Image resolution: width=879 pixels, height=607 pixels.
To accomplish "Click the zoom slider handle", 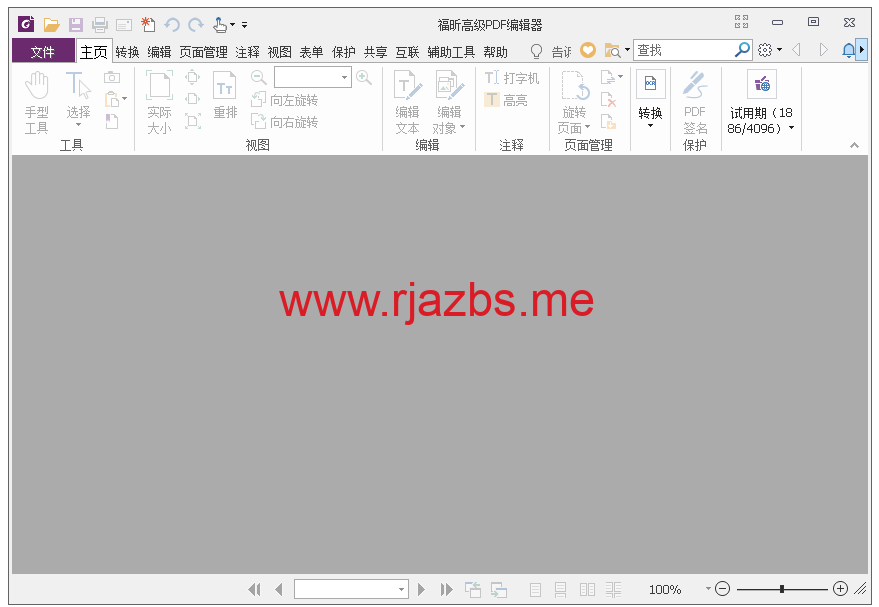I will (x=781, y=589).
